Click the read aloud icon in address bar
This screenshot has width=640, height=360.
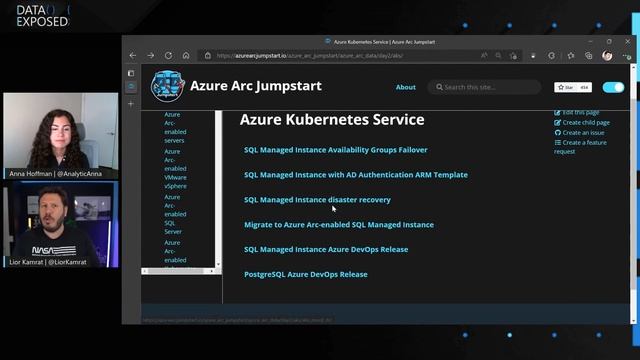(484, 56)
